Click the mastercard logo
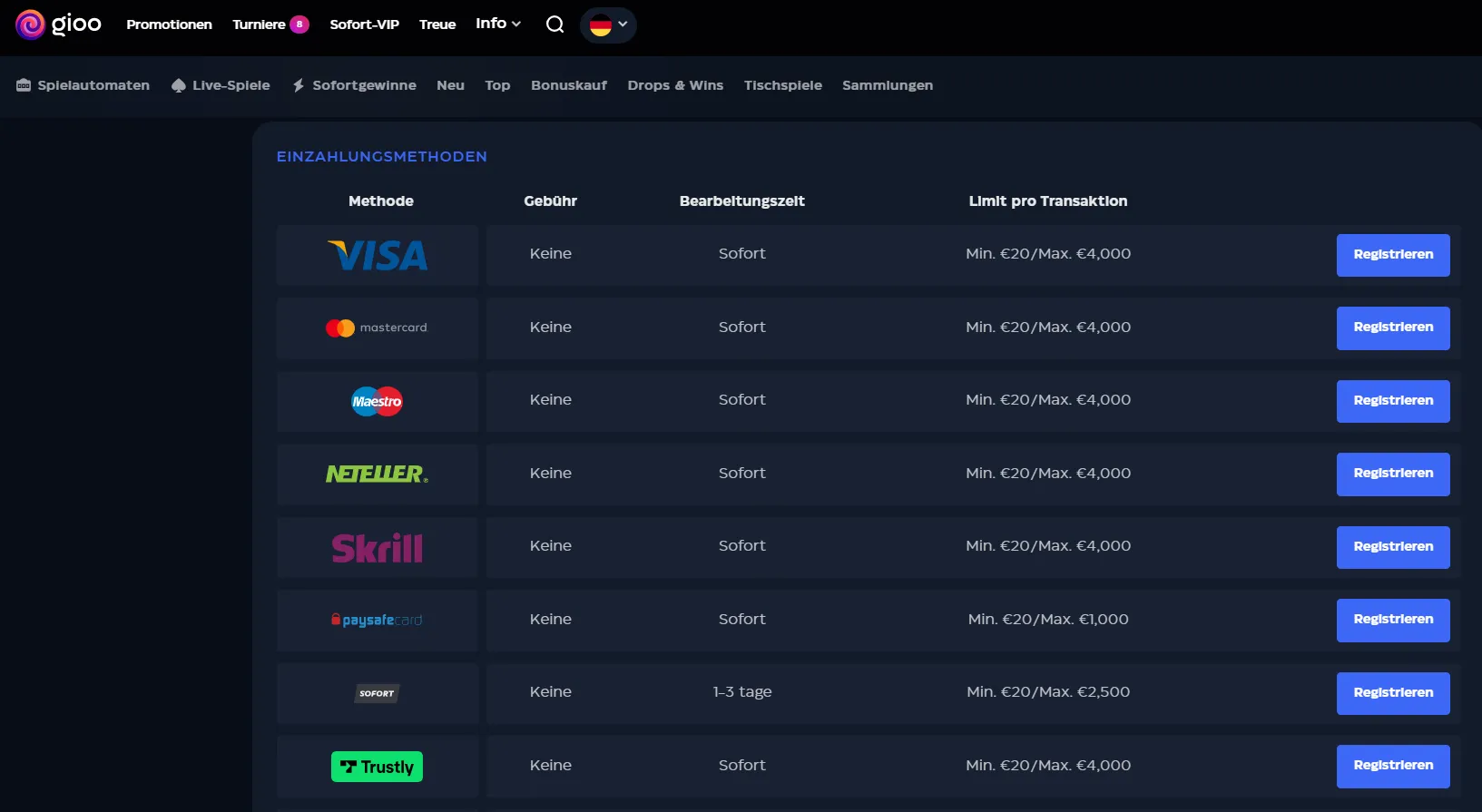The width and height of the screenshot is (1482, 812). coord(377,328)
